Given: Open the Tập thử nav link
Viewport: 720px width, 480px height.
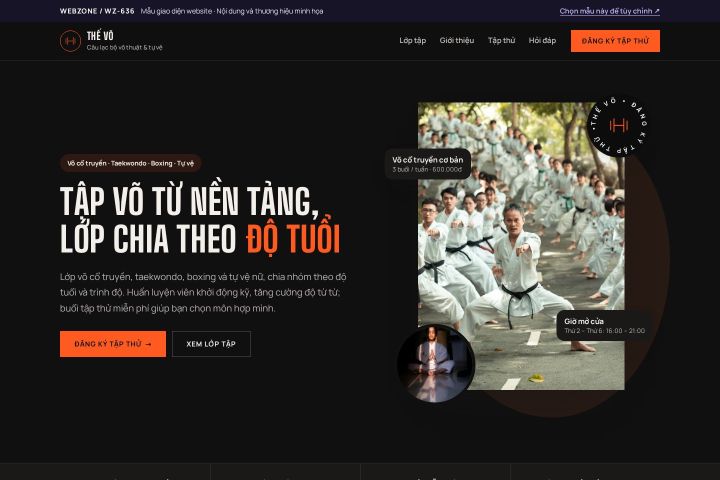Looking at the screenshot, I should pos(501,40).
